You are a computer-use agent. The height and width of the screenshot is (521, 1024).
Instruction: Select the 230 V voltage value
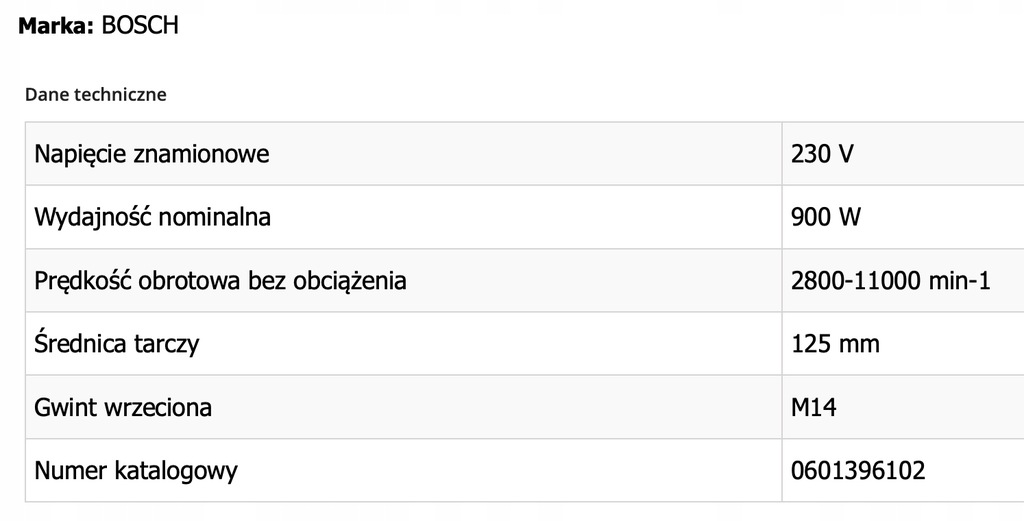pos(822,155)
